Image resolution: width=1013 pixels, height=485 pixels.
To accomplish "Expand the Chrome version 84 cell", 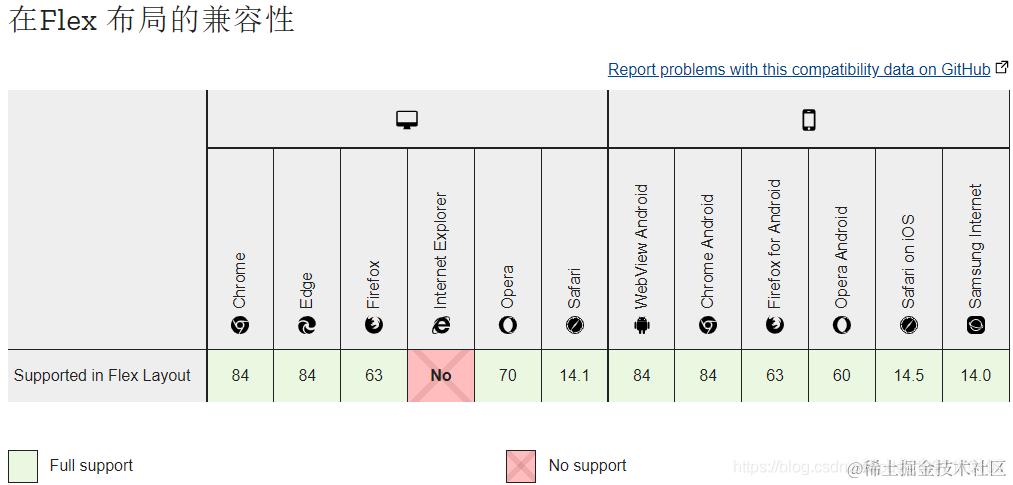I will tap(240, 375).
